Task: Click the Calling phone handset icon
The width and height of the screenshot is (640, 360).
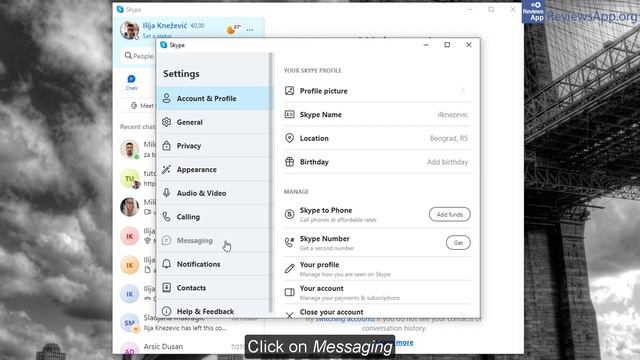Action: 167,217
